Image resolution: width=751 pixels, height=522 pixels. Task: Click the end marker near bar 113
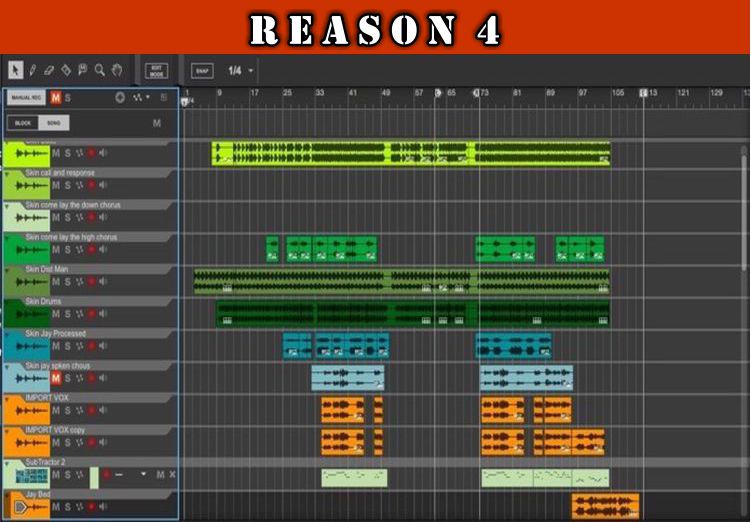(644, 93)
